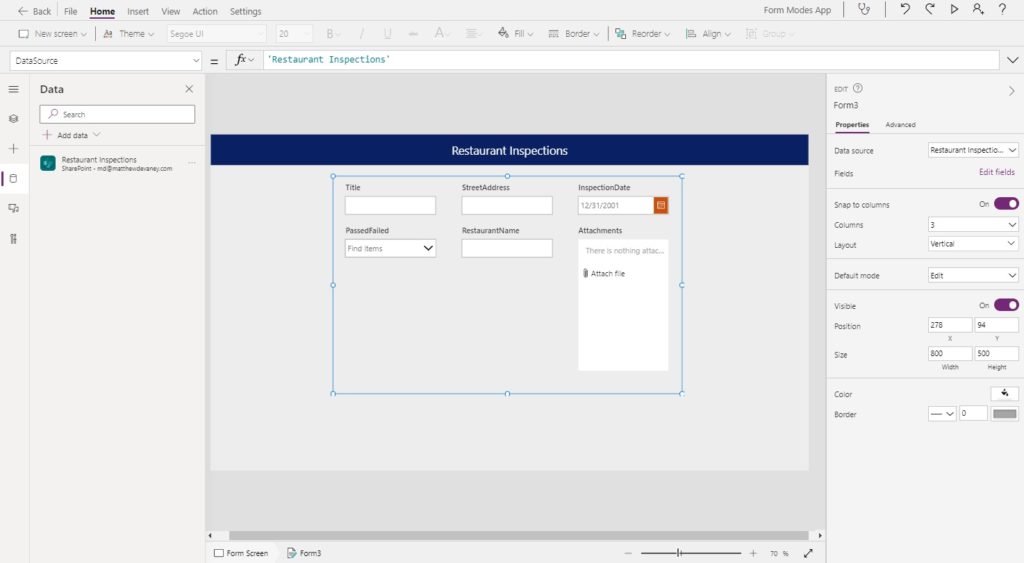Open the PassedFailed Find items dropdown
The width and height of the screenshot is (1024, 563).
pyautogui.click(x=391, y=248)
